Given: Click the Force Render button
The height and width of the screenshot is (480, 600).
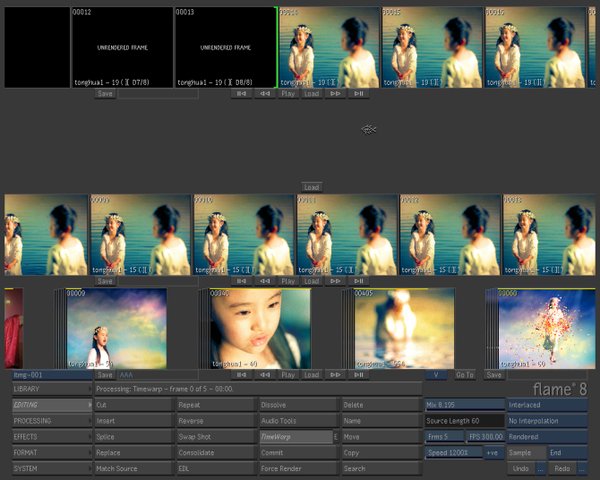Looking at the screenshot, I should [297, 468].
